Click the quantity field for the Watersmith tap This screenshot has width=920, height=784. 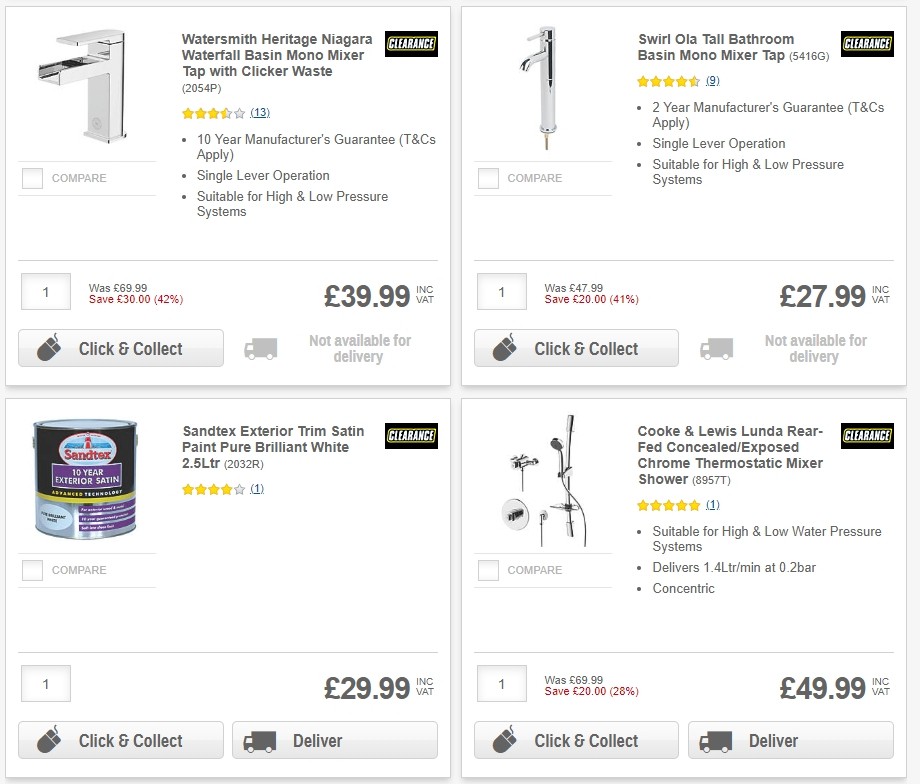[45, 291]
